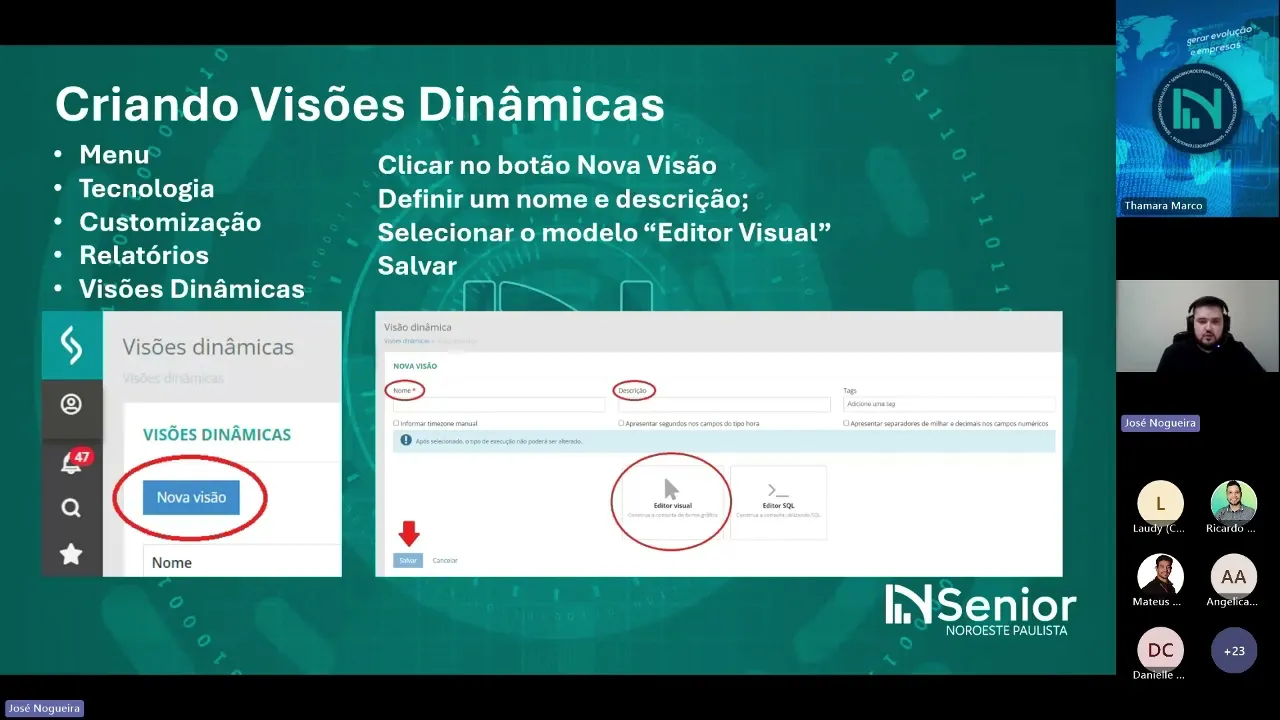The height and width of the screenshot is (720, 1280).
Task: Click the Nome column header in the list
Action: point(172,563)
